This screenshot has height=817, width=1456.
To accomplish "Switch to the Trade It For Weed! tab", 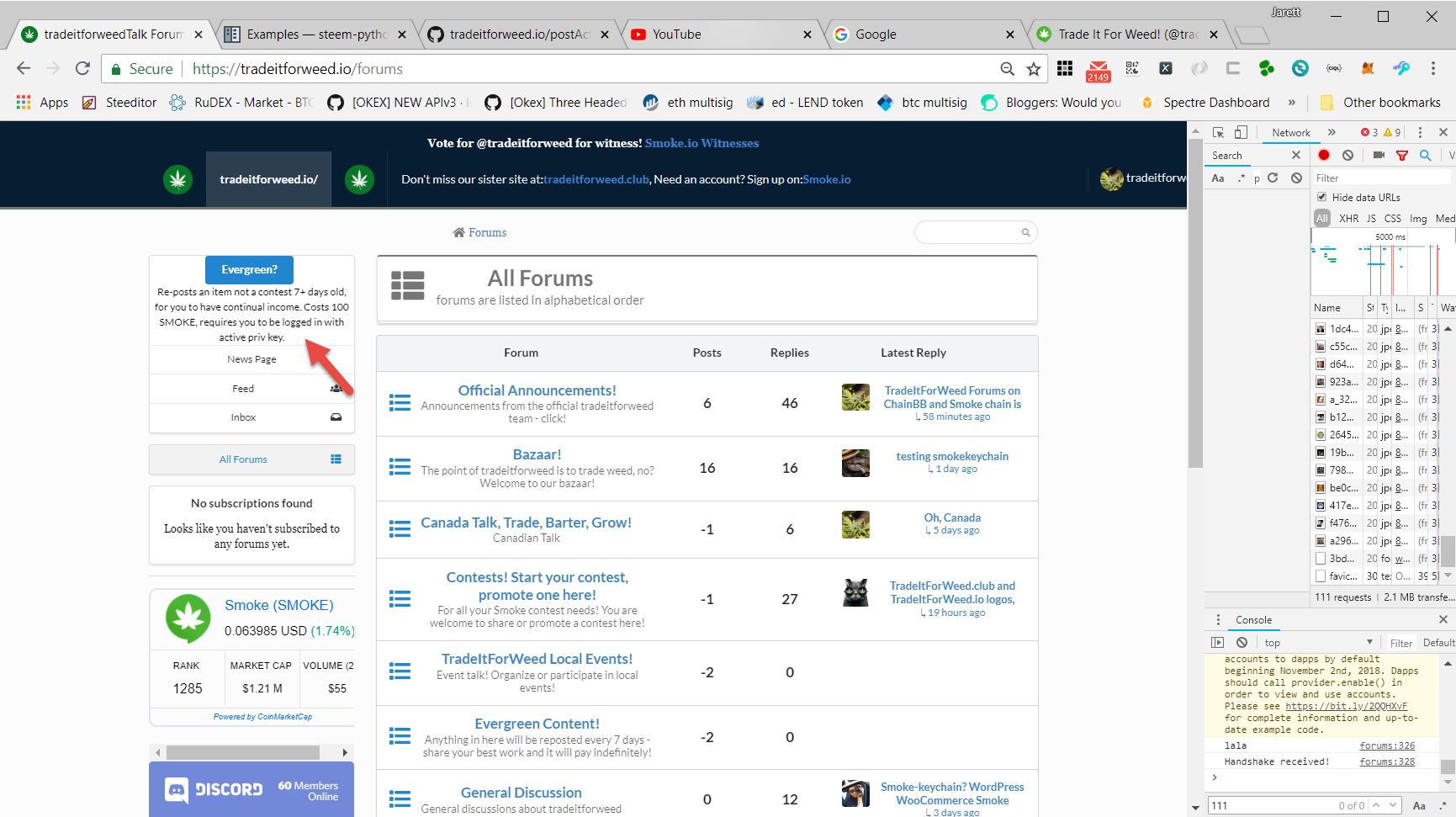I will pos(1128,34).
